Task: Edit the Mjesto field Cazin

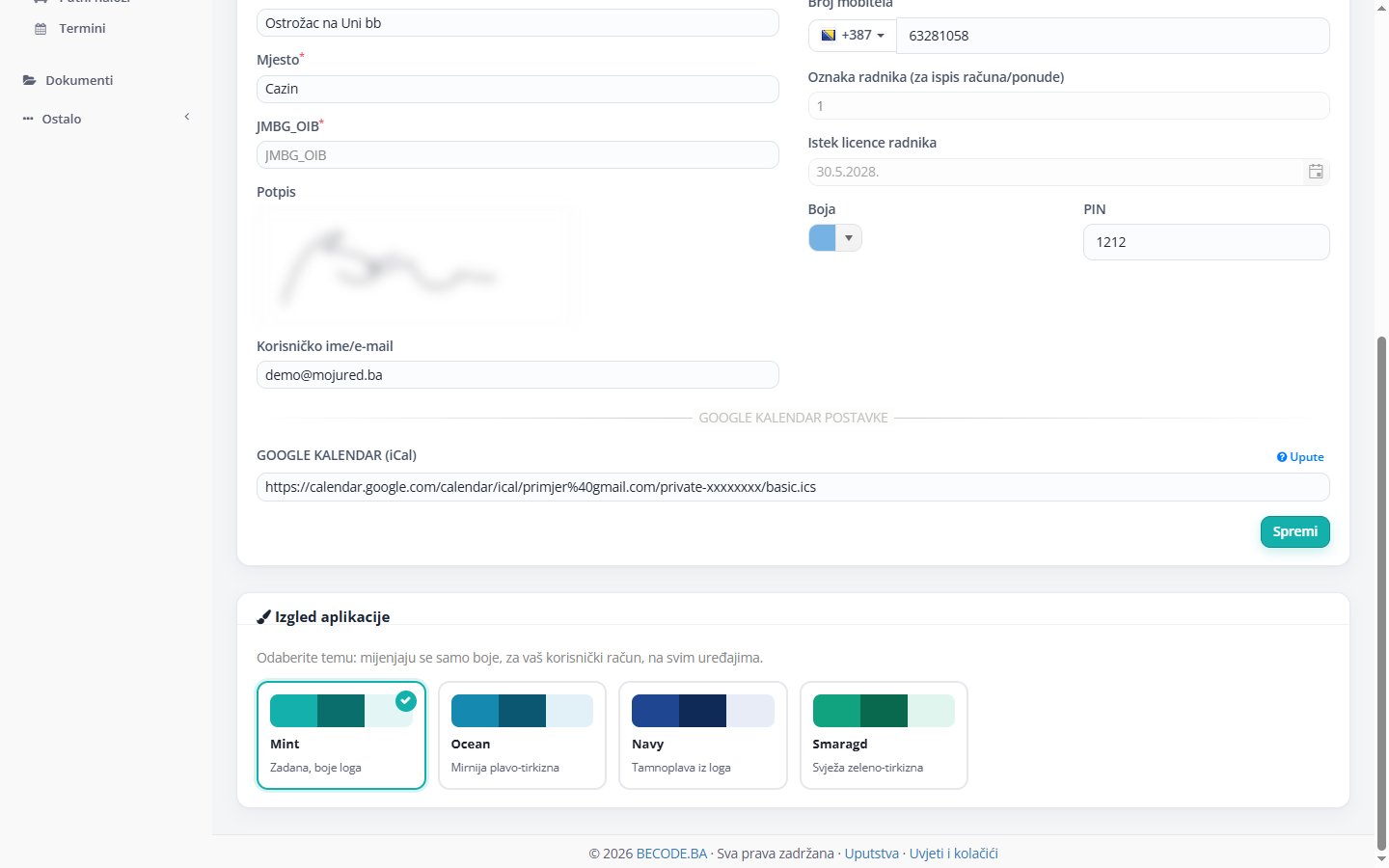Action: point(518,89)
